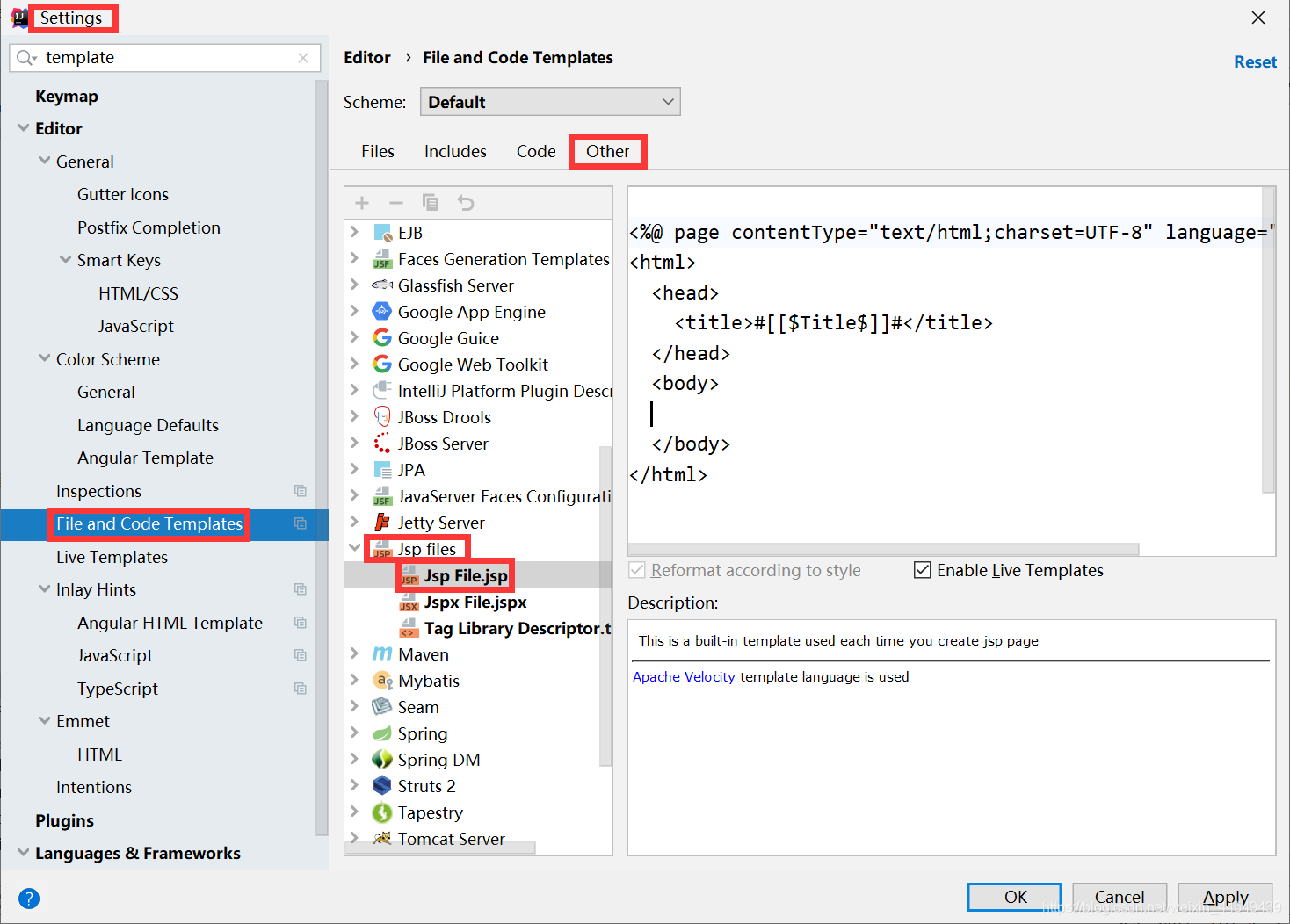Clear the search field with the X icon
Viewport: 1290px width, 924px height.
click(x=303, y=58)
